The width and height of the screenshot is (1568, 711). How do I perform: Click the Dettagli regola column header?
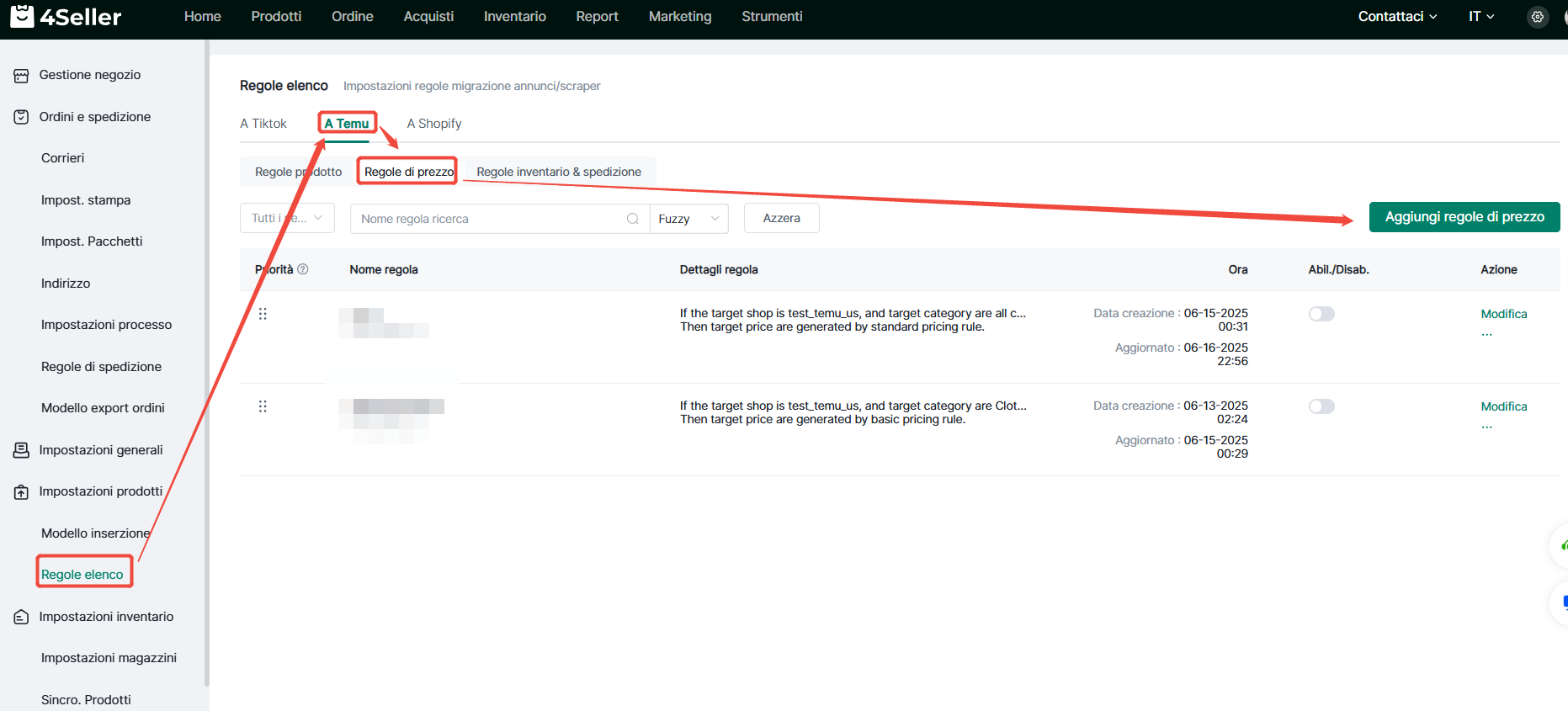(x=719, y=269)
